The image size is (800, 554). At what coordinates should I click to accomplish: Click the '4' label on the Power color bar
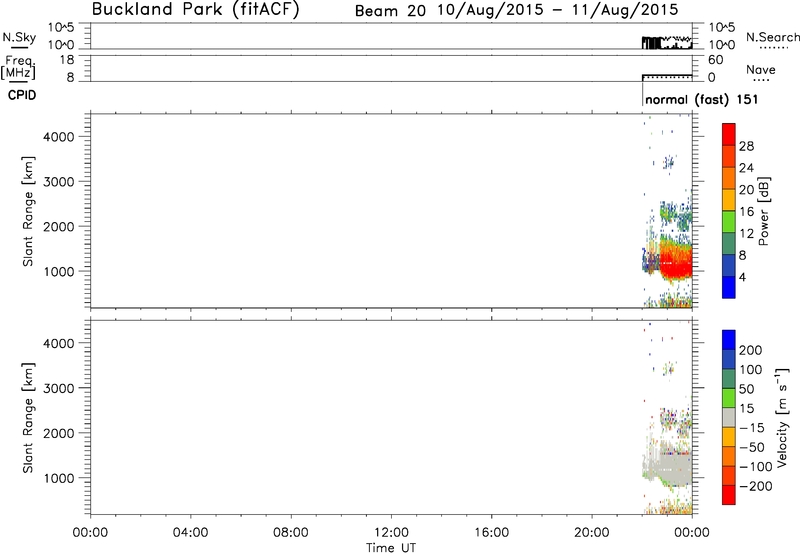742,278
